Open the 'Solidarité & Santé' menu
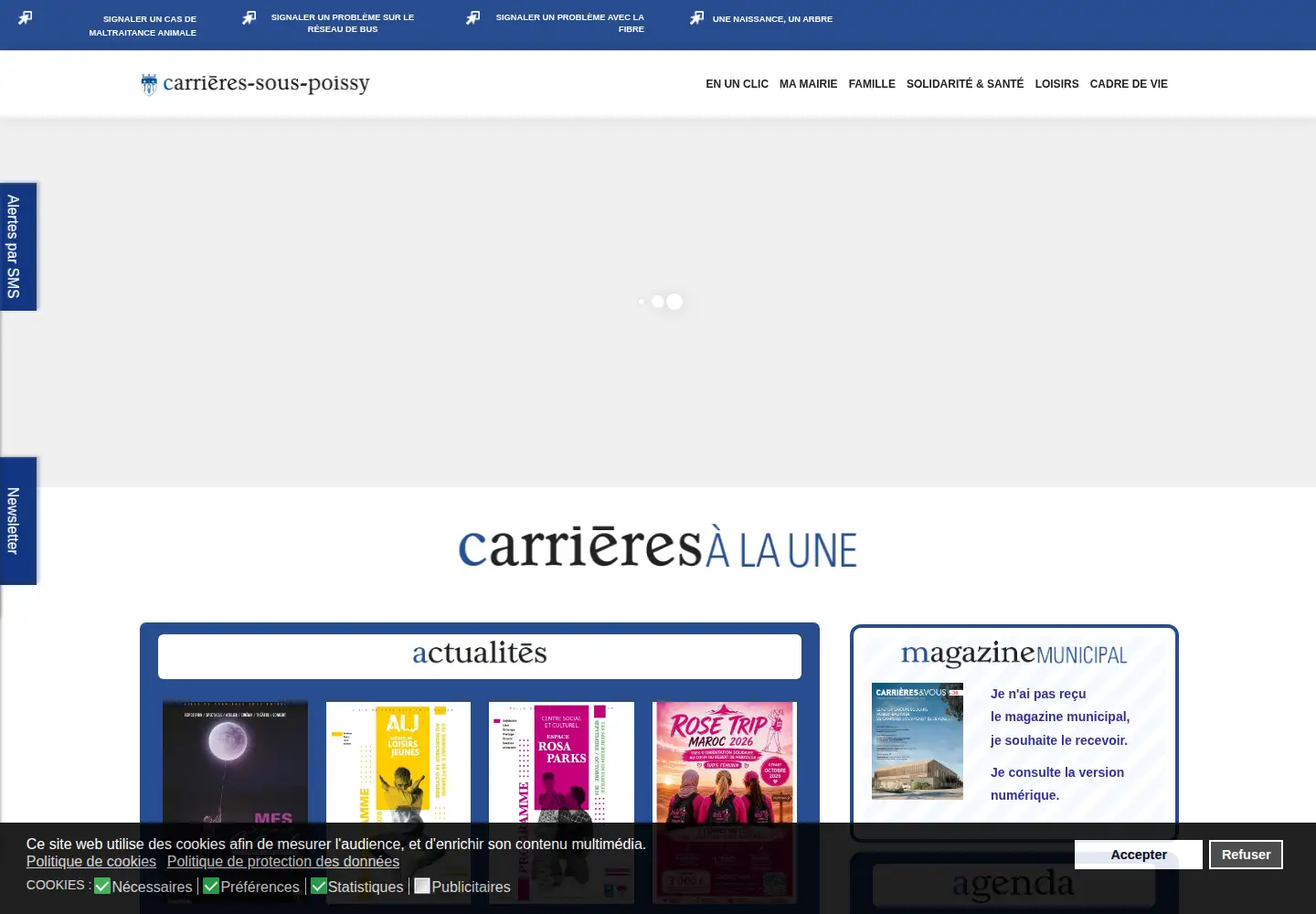 point(965,83)
